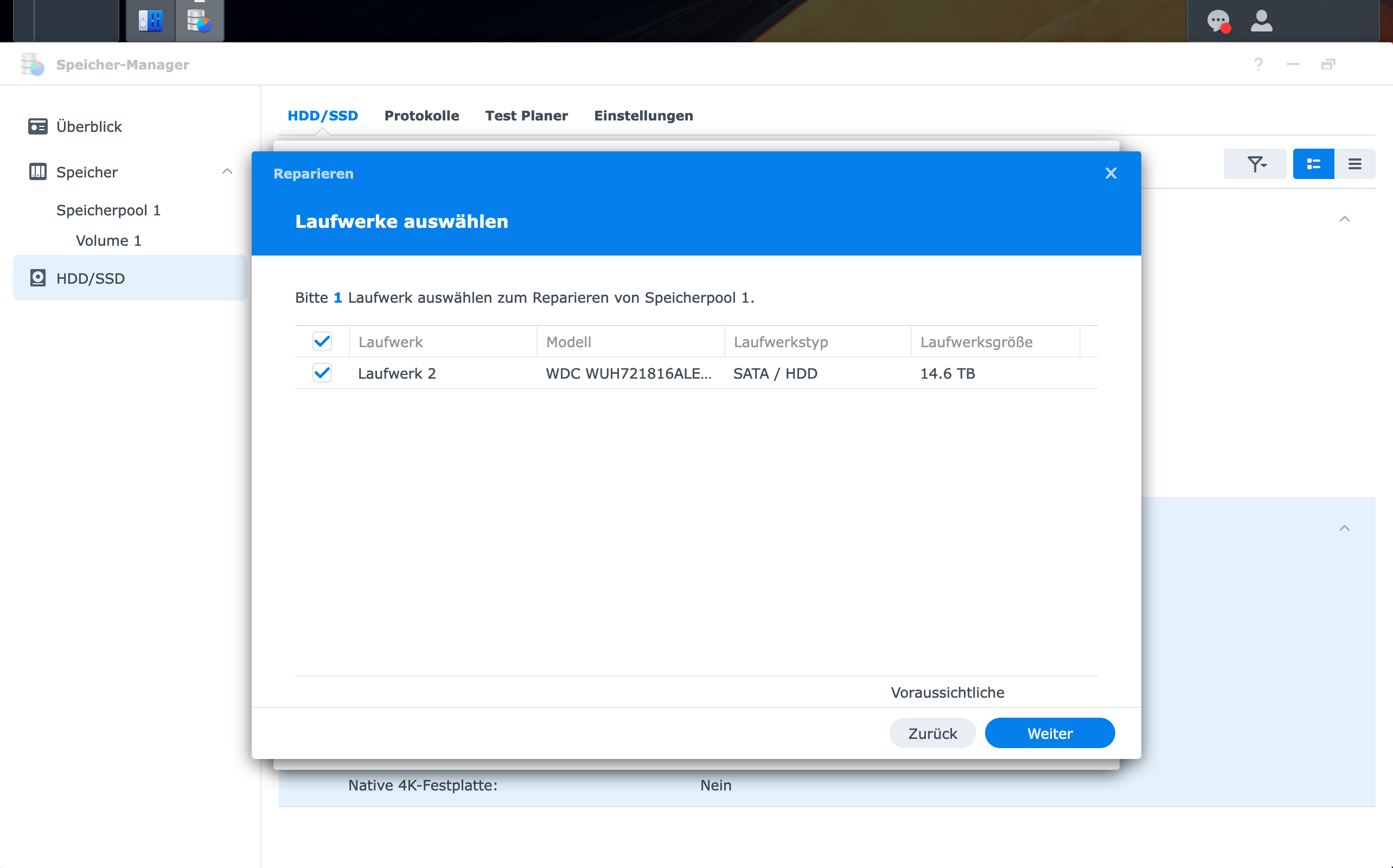
Task: Switch to detailed list view icon
Action: [1313, 164]
